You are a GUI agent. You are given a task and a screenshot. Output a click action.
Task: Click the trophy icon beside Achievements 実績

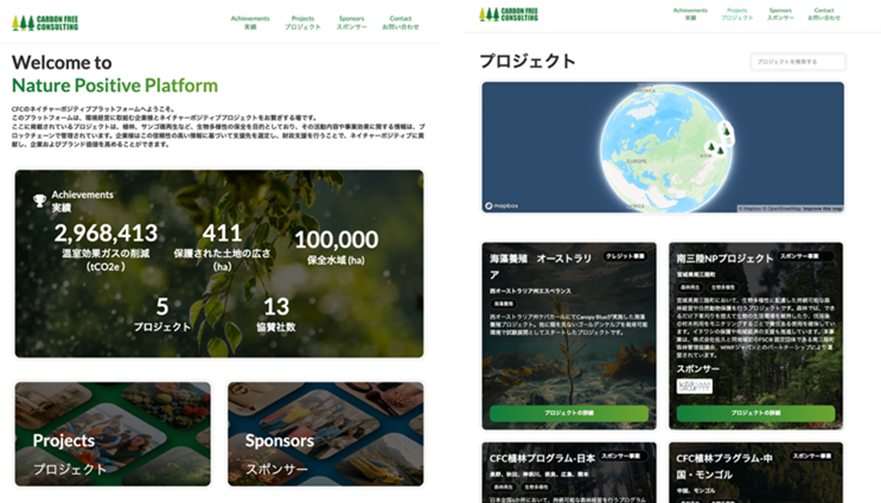(x=40, y=200)
